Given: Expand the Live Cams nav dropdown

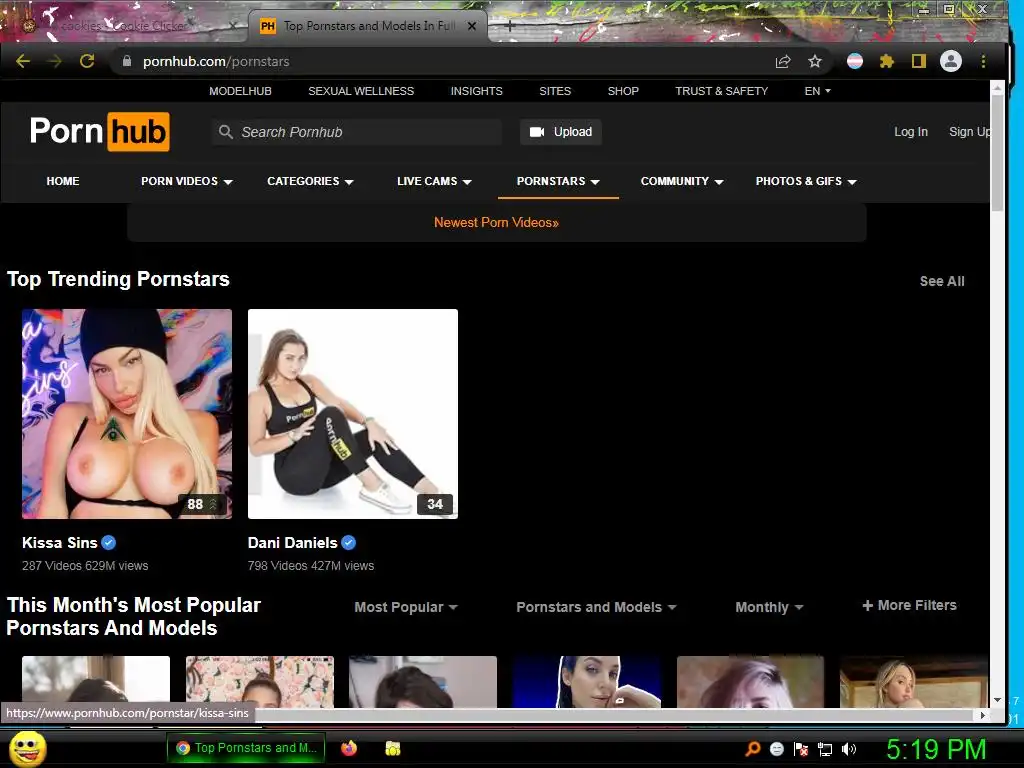Looking at the screenshot, I should (x=467, y=182).
